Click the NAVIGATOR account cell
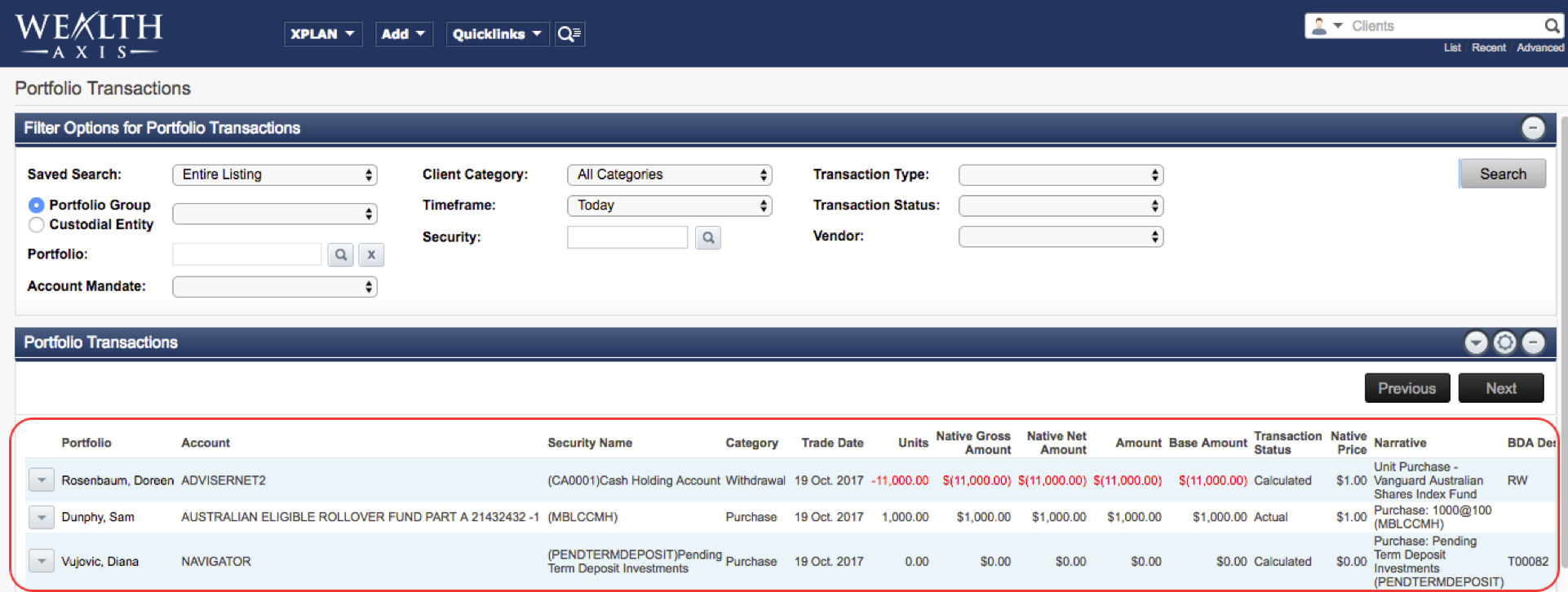 pos(216,561)
